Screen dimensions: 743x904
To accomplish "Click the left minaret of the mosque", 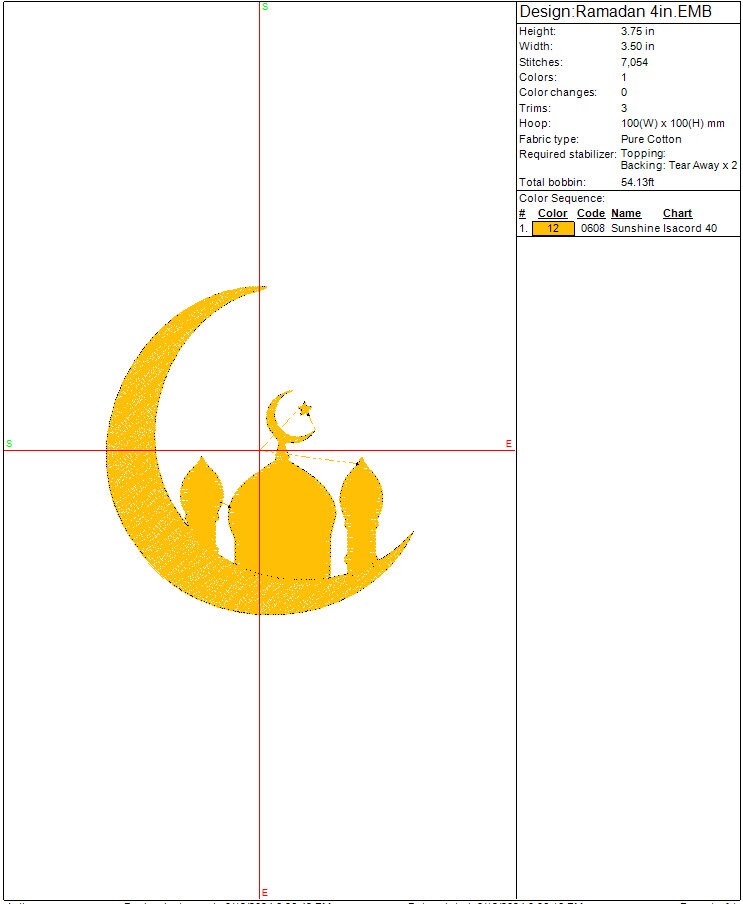I will (201, 500).
